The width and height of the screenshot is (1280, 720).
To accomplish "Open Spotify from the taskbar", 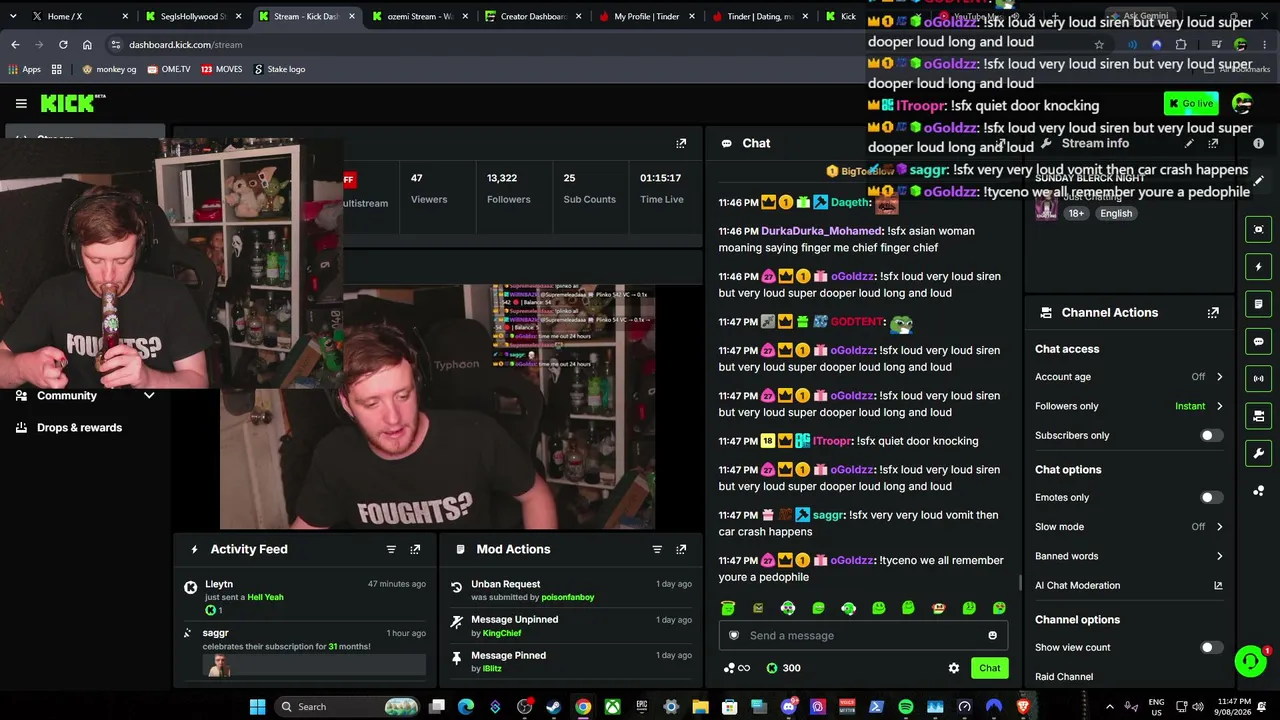I will 905,707.
